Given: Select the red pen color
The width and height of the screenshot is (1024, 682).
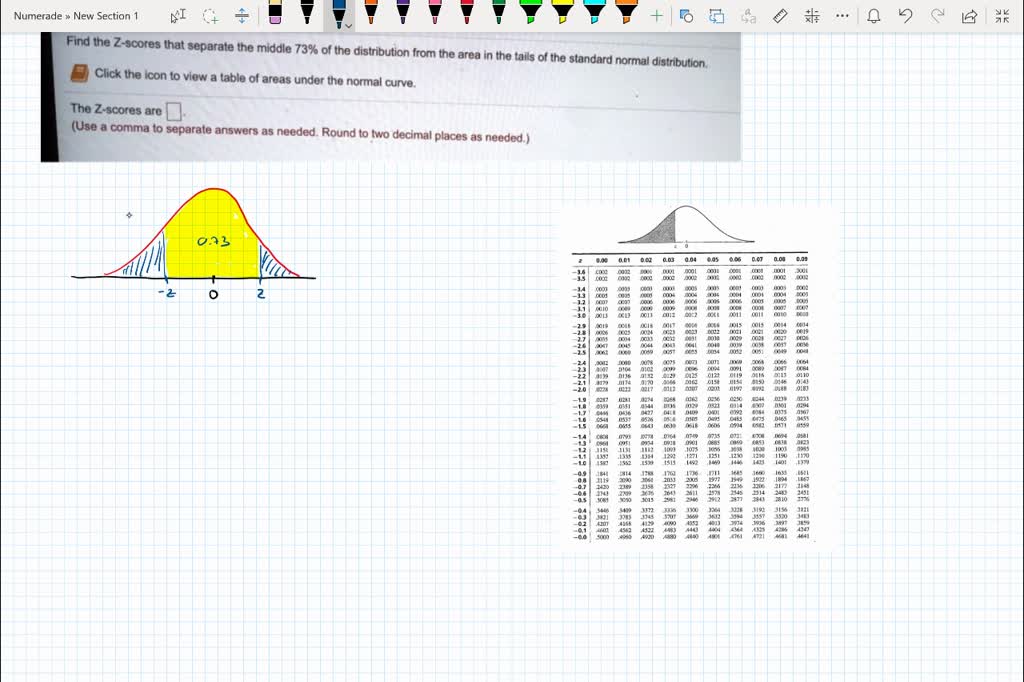Looking at the screenshot, I should (465, 15).
